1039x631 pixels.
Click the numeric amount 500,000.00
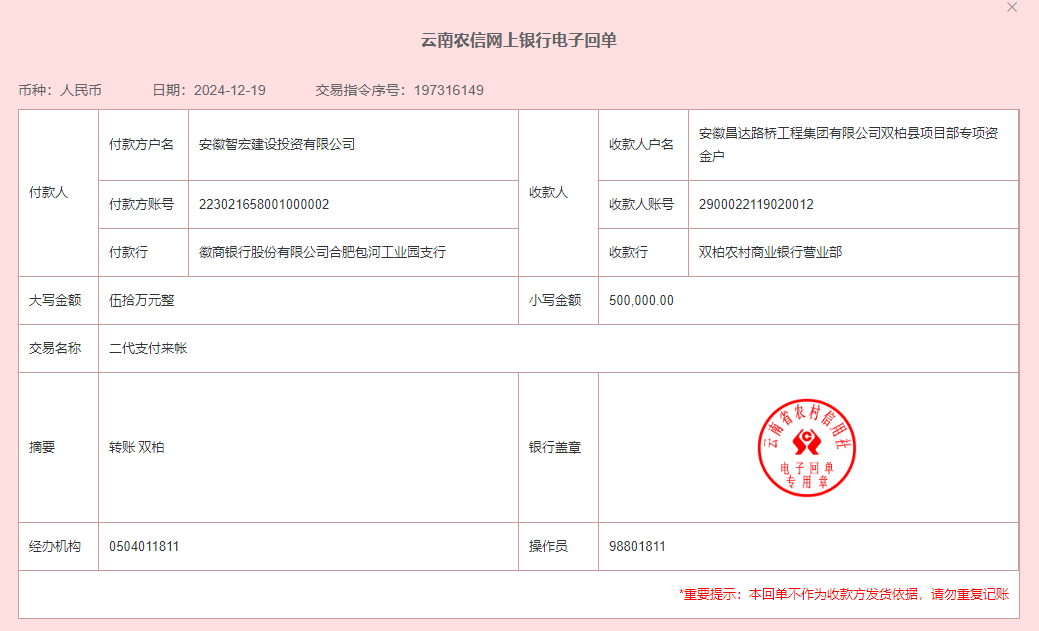tap(641, 300)
